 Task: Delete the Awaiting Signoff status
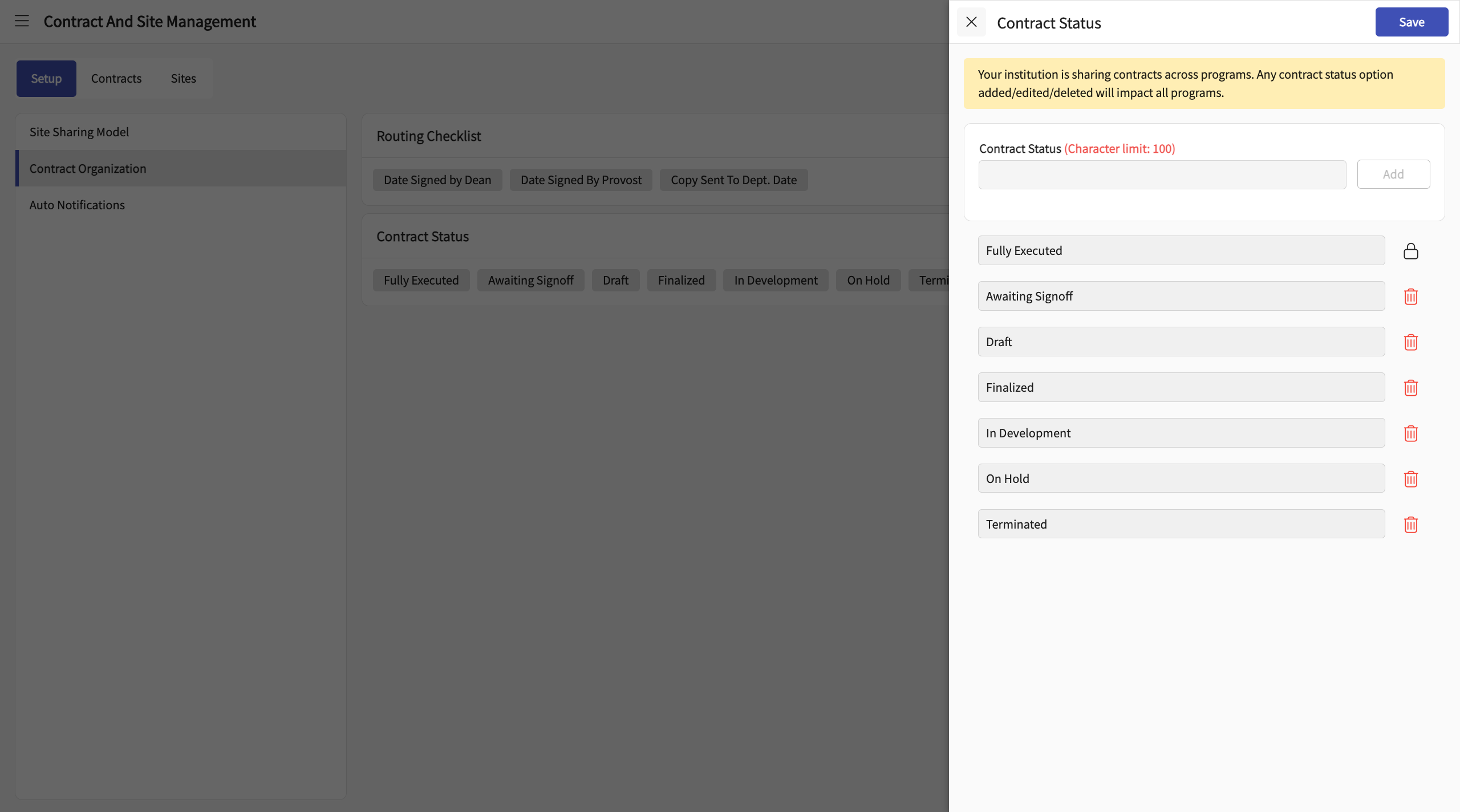(1410, 297)
